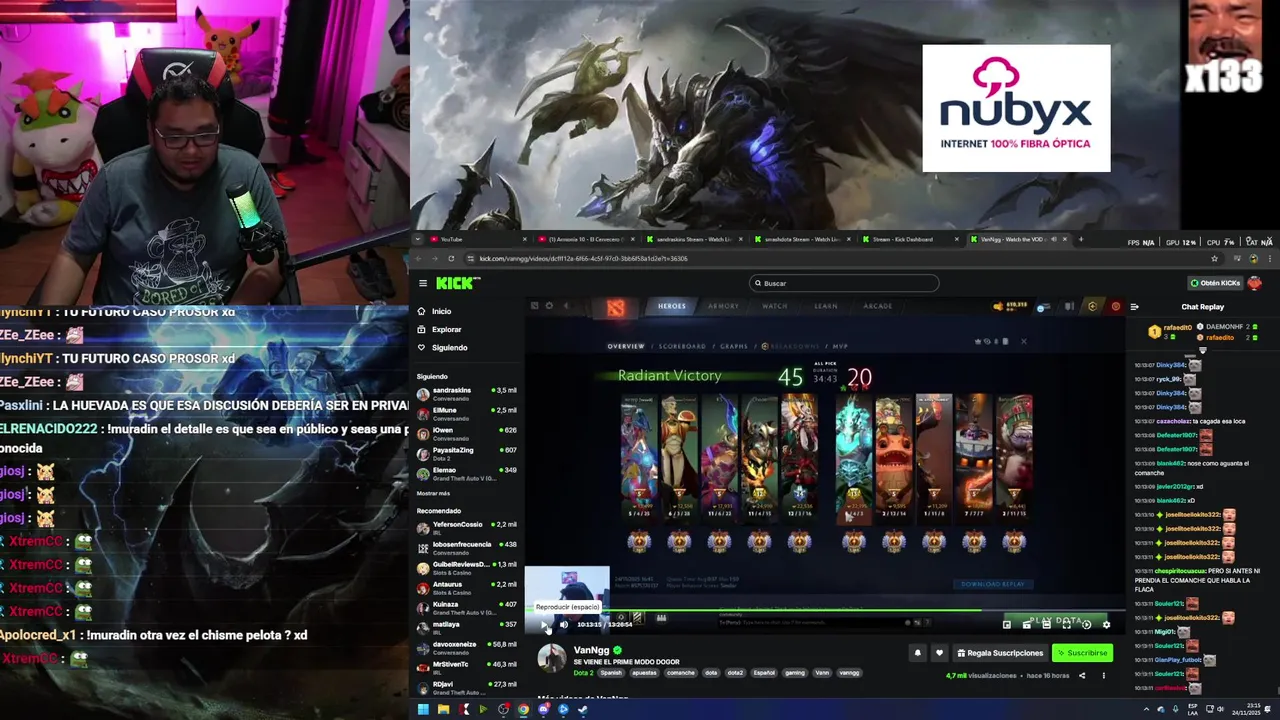
Task: Click the heart follow icon for VanNgg
Action: (x=939, y=653)
